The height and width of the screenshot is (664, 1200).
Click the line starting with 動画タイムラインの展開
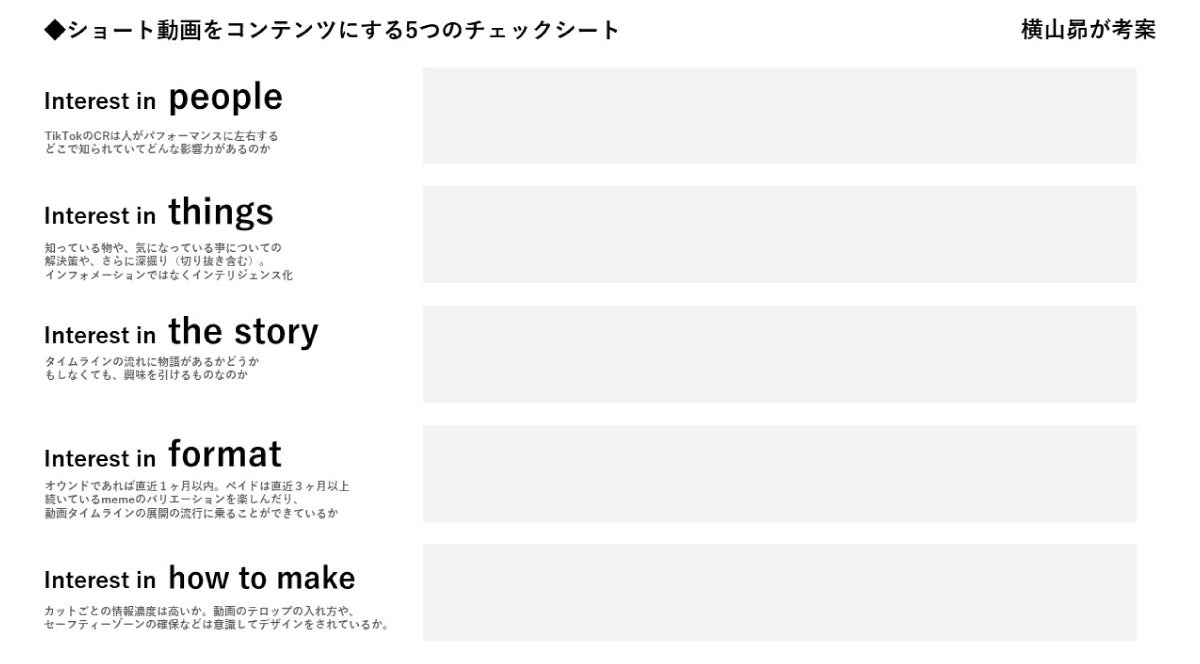(x=191, y=513)
